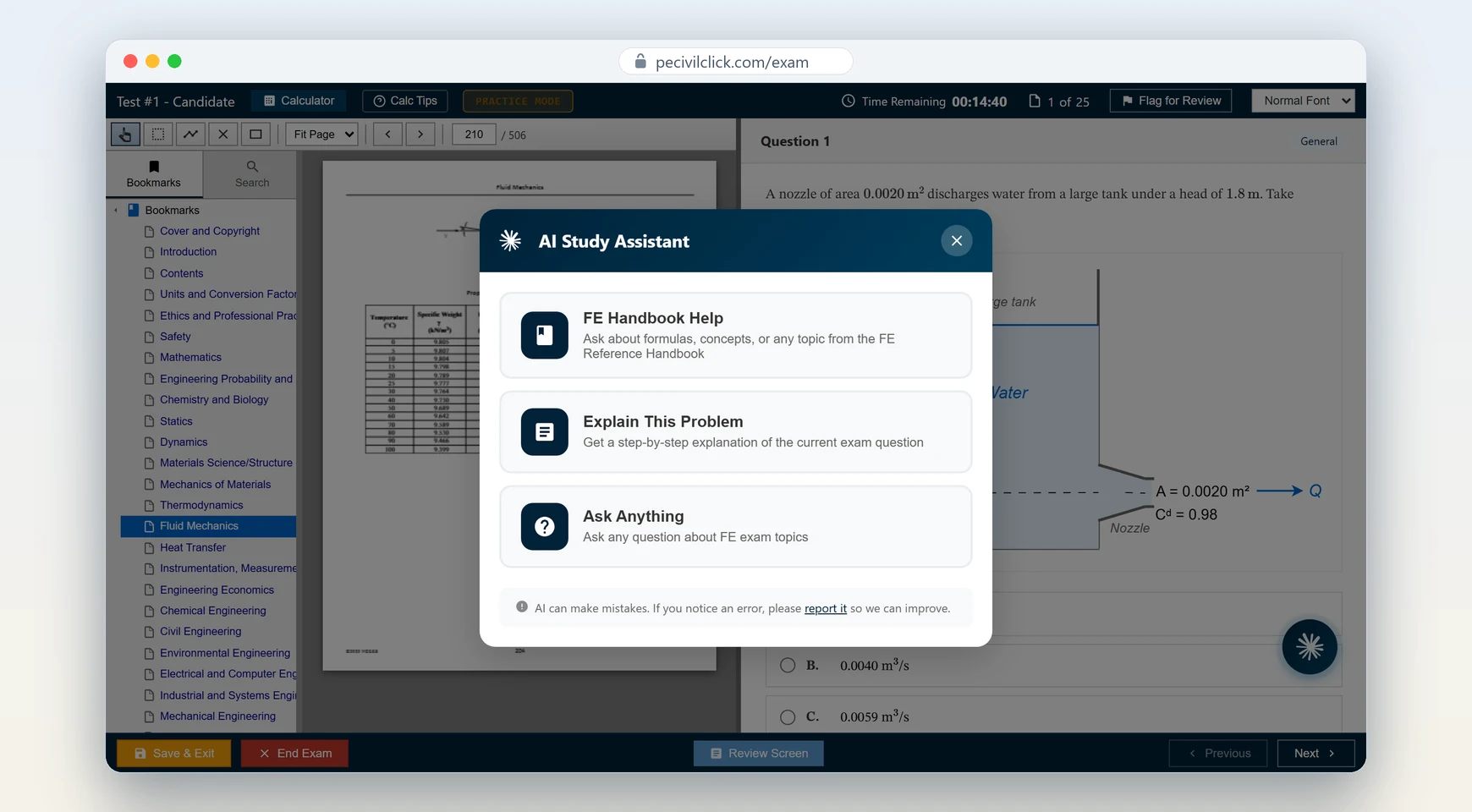
Task: Choose the polyline drawing tool icon
Action: [191, 134]
